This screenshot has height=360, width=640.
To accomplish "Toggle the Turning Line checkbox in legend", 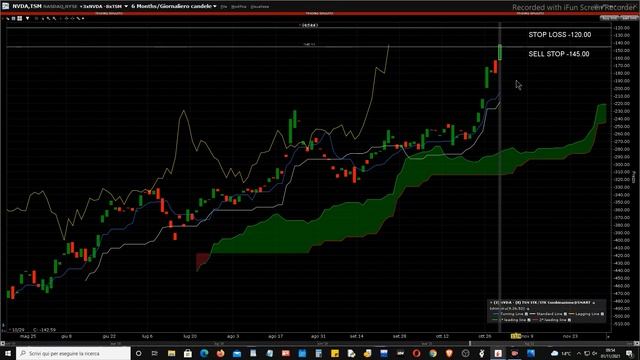I will click(526, 314).
